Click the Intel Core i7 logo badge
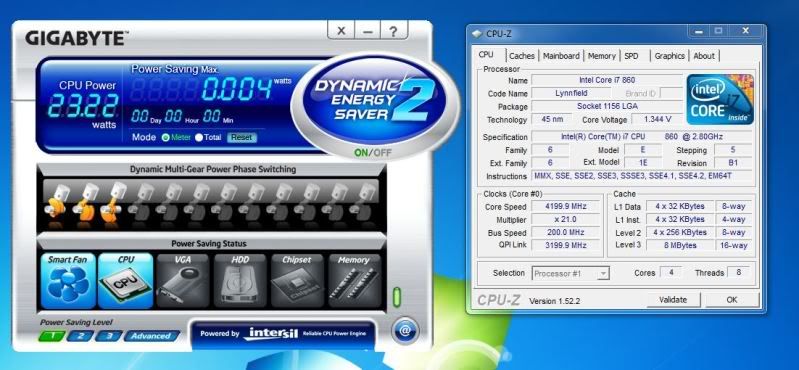 [x=720, y=99]
